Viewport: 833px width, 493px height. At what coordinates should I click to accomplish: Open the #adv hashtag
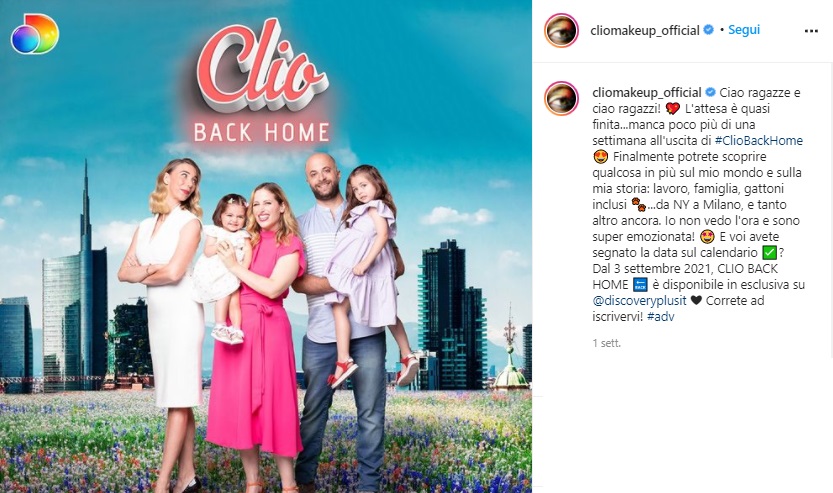[660, 317]
